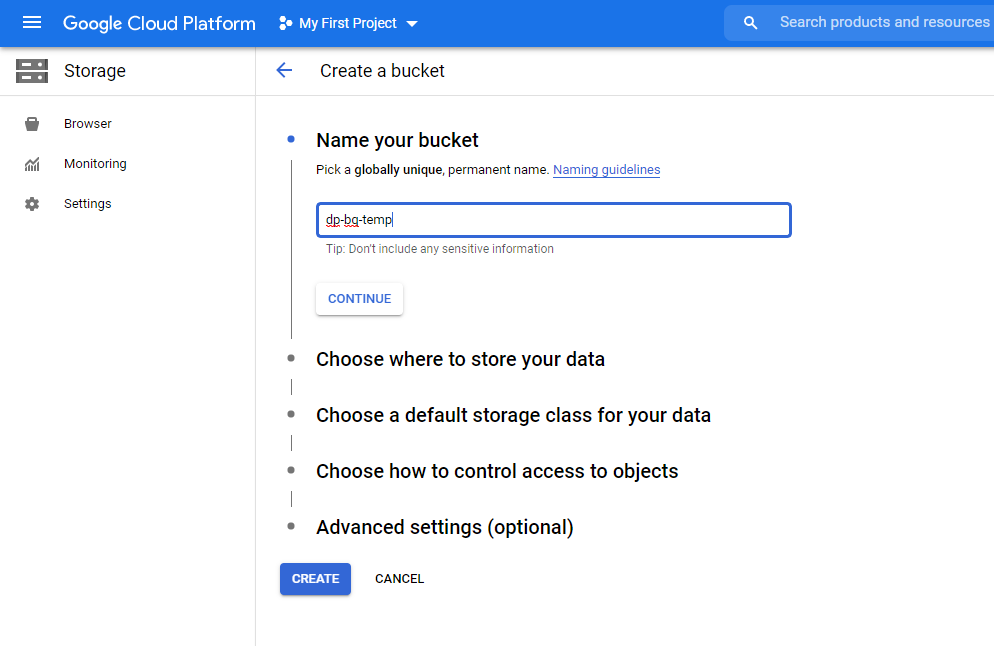Screen dimensions: 994x646
Task: Open the My First Project dropdown
Action: [x=348, y=23]
